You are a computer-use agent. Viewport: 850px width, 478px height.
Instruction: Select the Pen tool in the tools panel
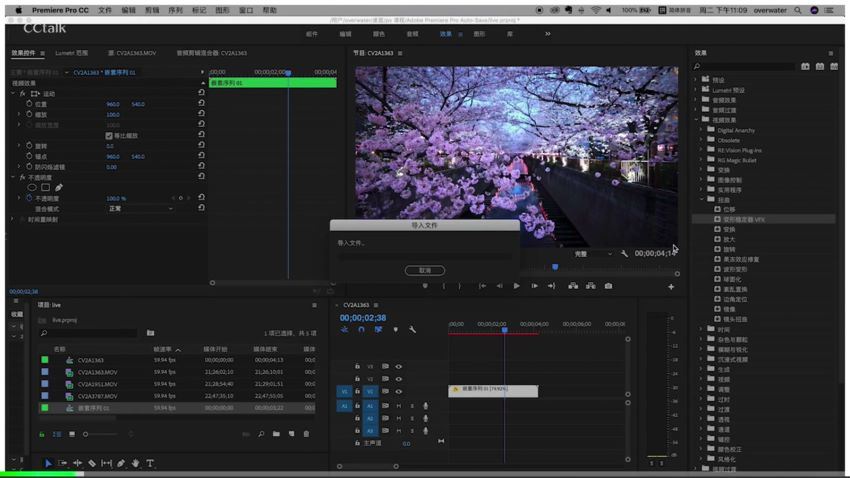tap(121, 463)
